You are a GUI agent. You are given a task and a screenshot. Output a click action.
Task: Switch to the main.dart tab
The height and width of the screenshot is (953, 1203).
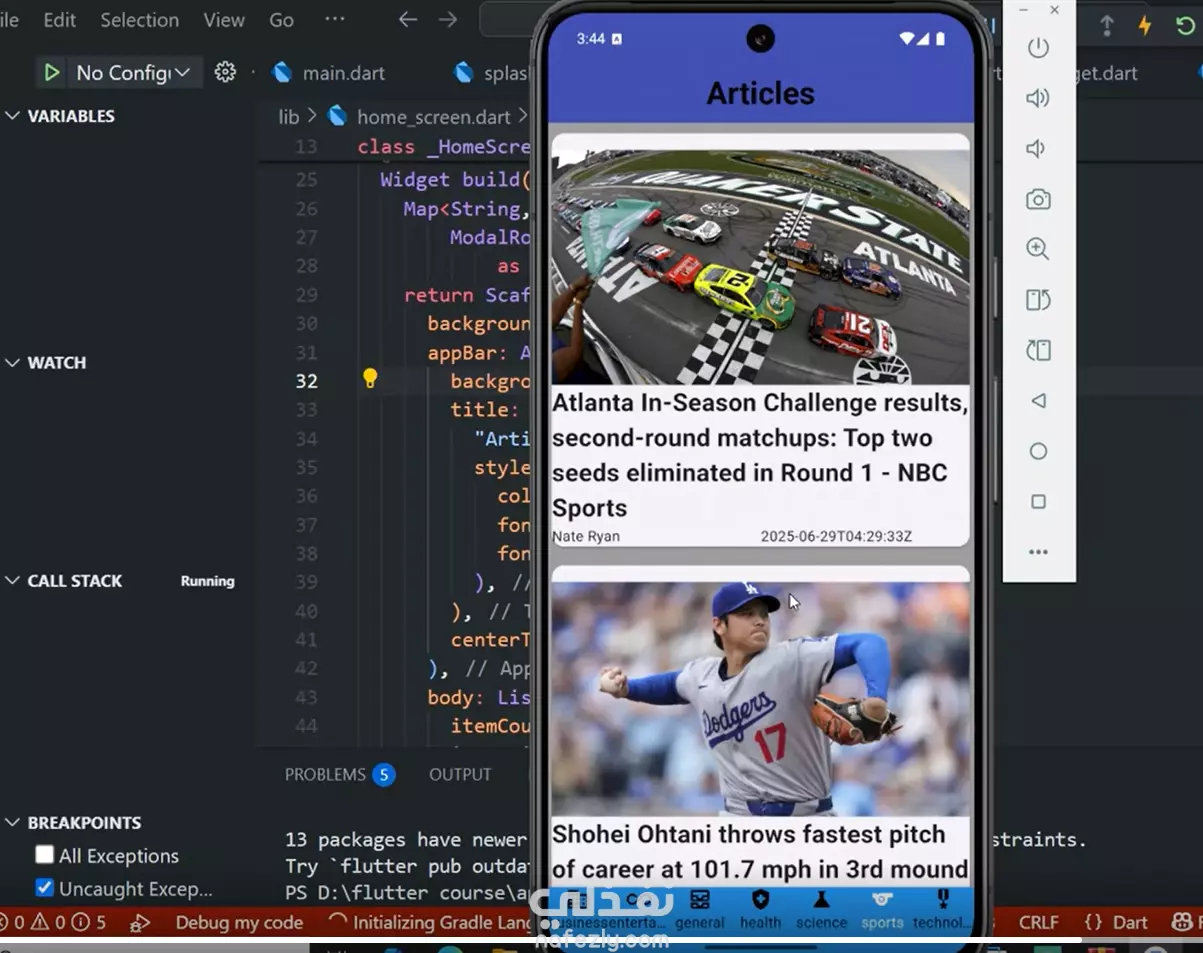329,73
